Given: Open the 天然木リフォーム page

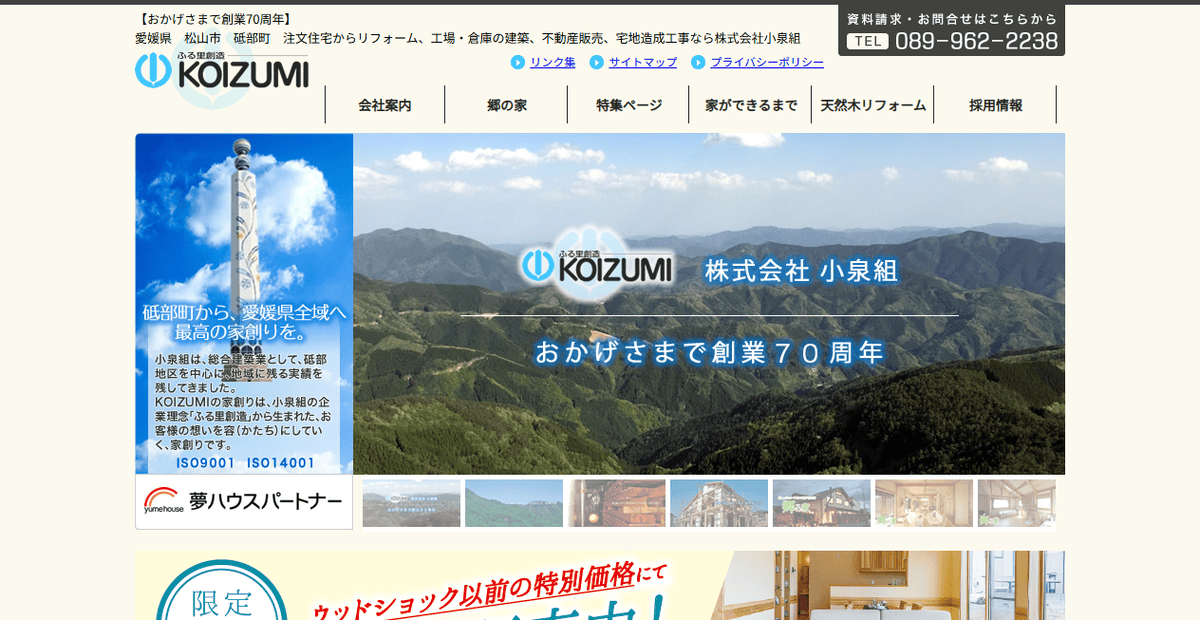Looking at the screenshot, I should point(871,103).
